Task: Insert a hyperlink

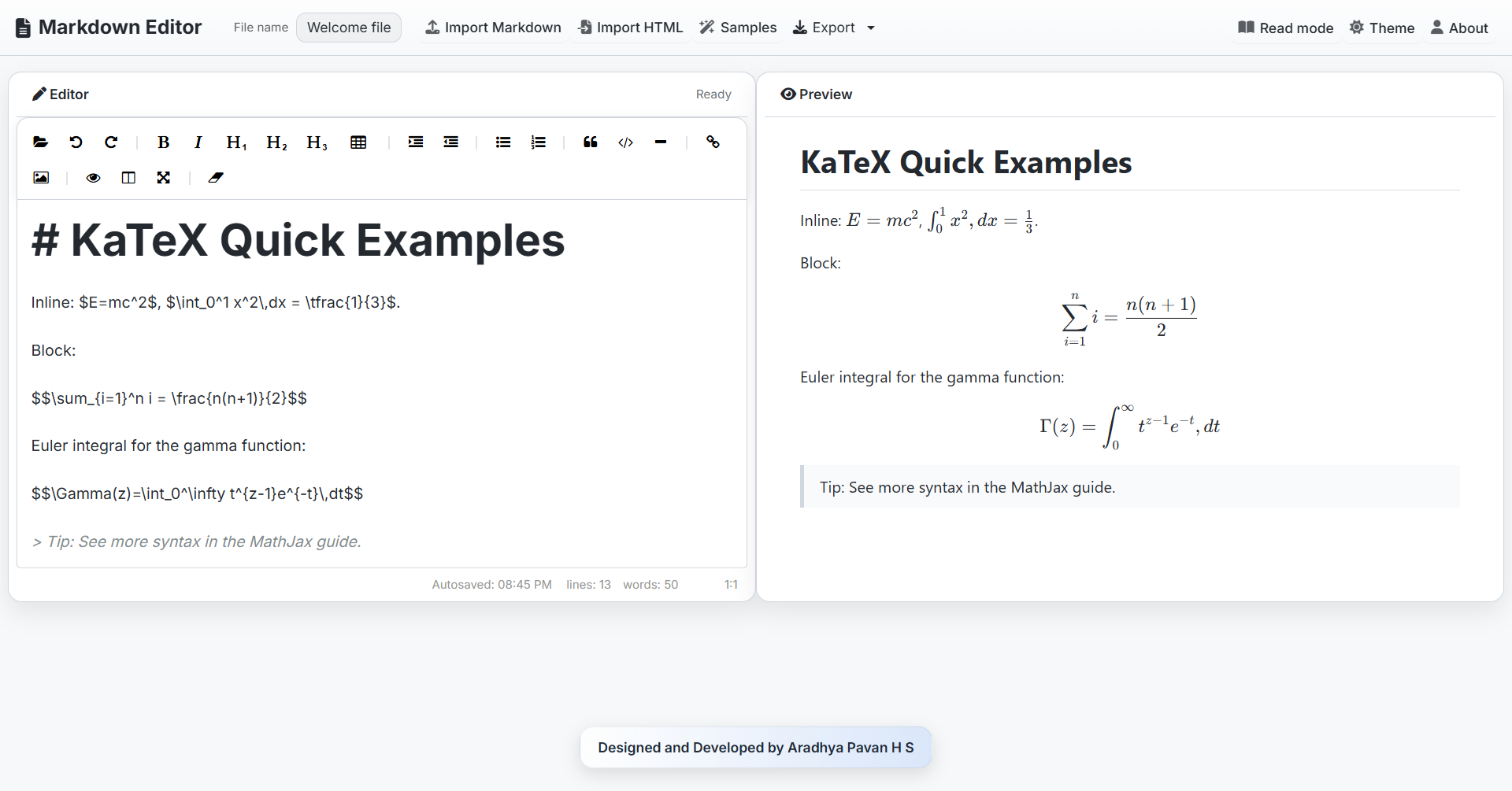Action: [x=713, y=142]
